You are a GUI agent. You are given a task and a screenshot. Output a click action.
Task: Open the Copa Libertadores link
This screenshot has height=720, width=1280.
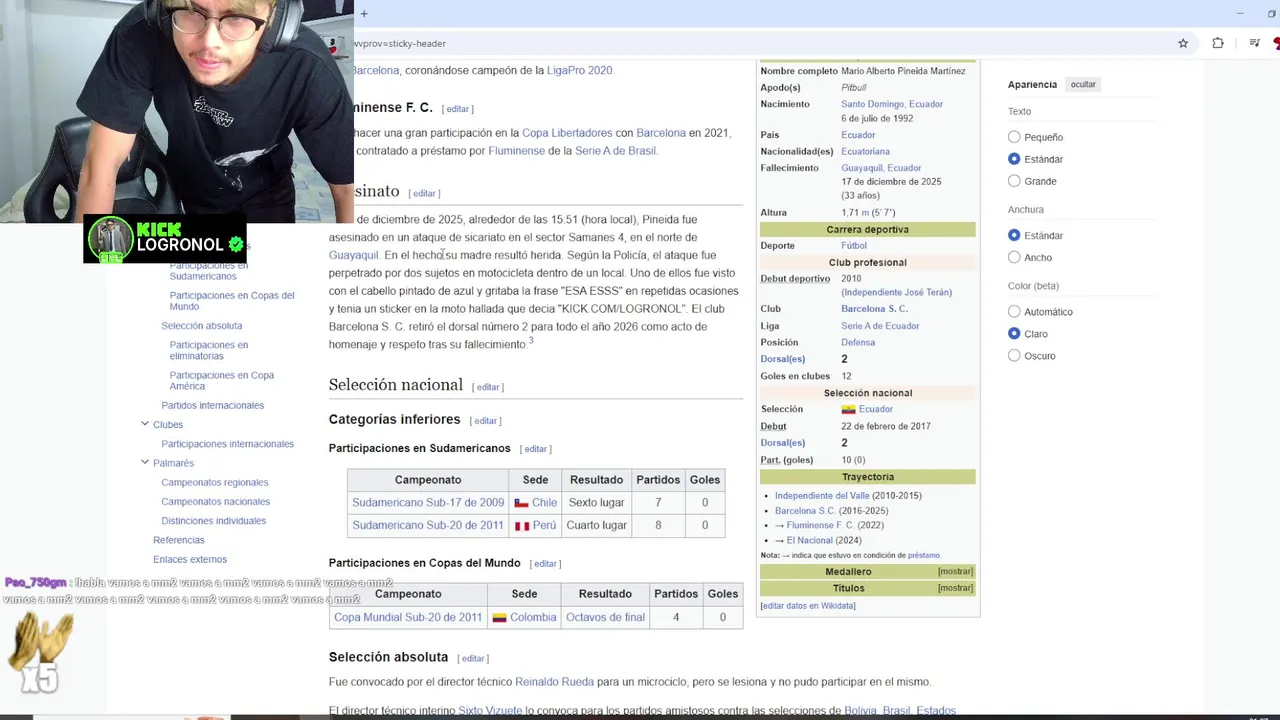pos(567,133)
